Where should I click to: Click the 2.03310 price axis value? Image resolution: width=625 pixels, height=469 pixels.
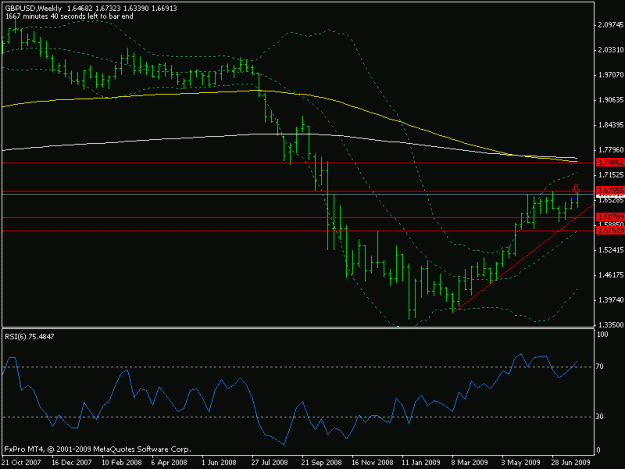(x=611, y=50)
